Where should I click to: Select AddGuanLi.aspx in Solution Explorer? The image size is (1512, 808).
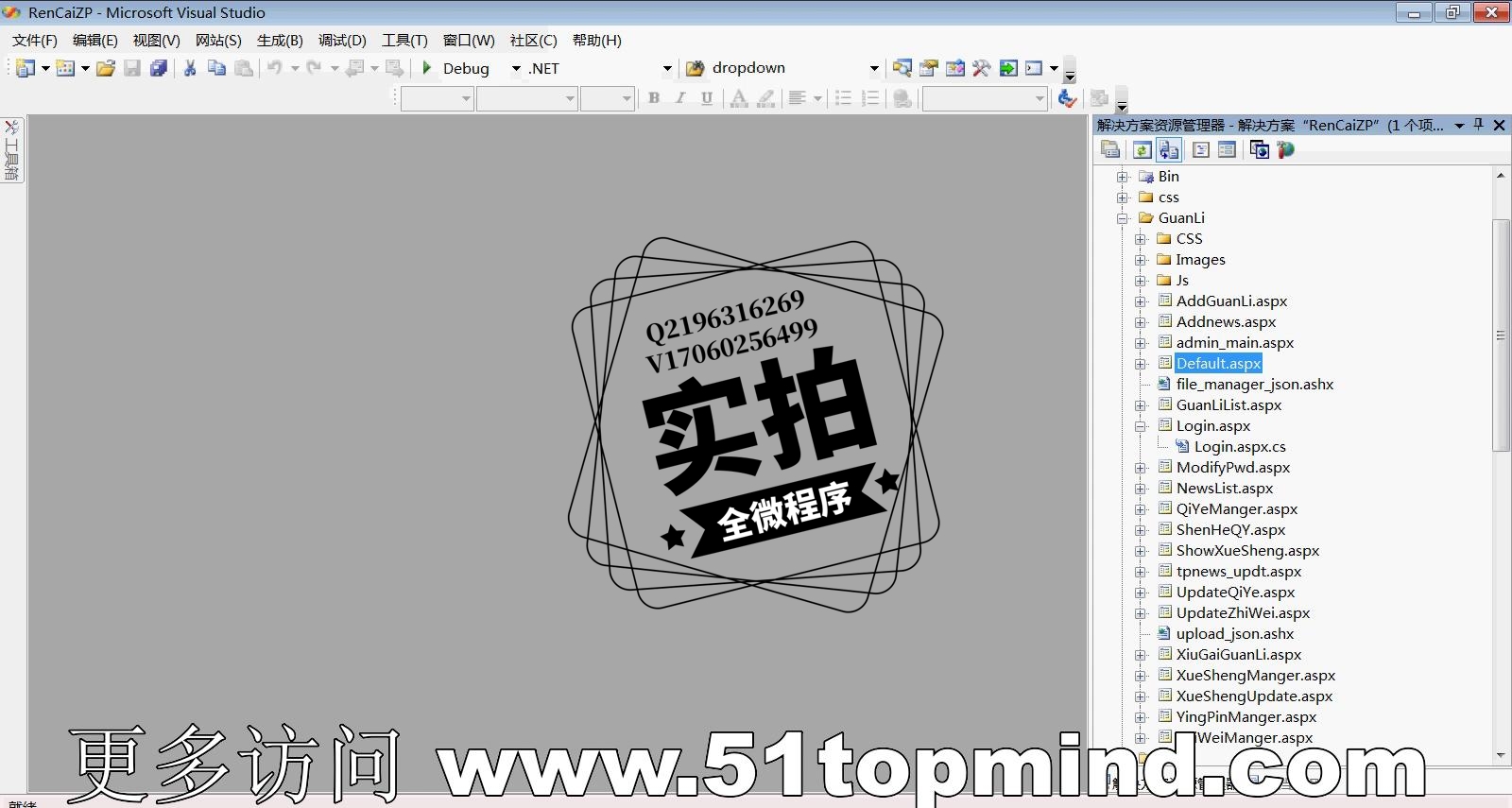click(1231, 301)
